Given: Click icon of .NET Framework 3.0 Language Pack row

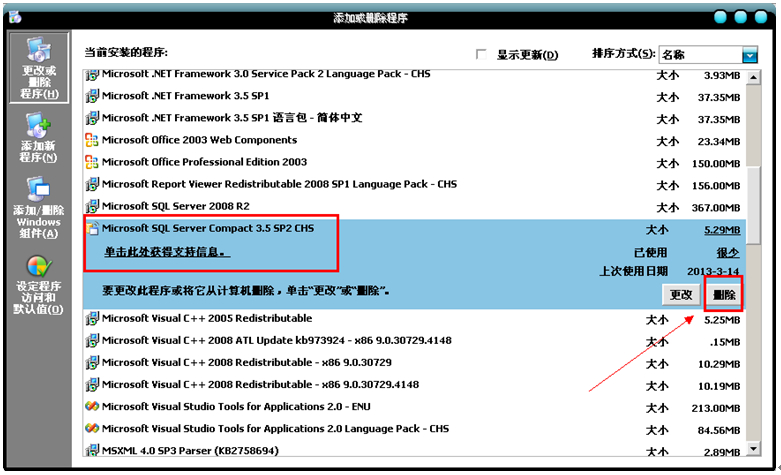Looking at the screenshot, I should [92, 75].
